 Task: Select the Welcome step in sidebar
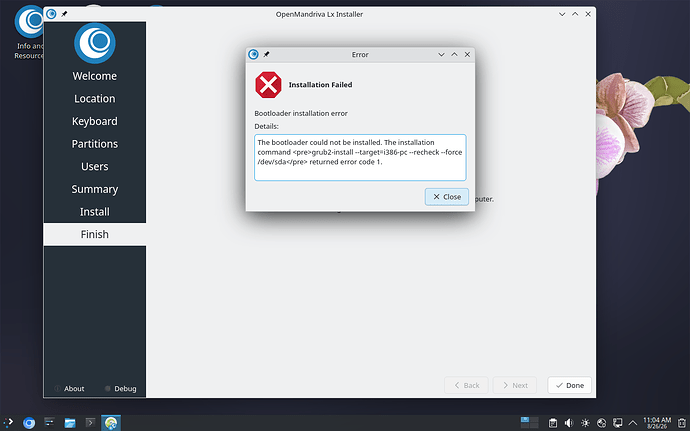point(95,76)
